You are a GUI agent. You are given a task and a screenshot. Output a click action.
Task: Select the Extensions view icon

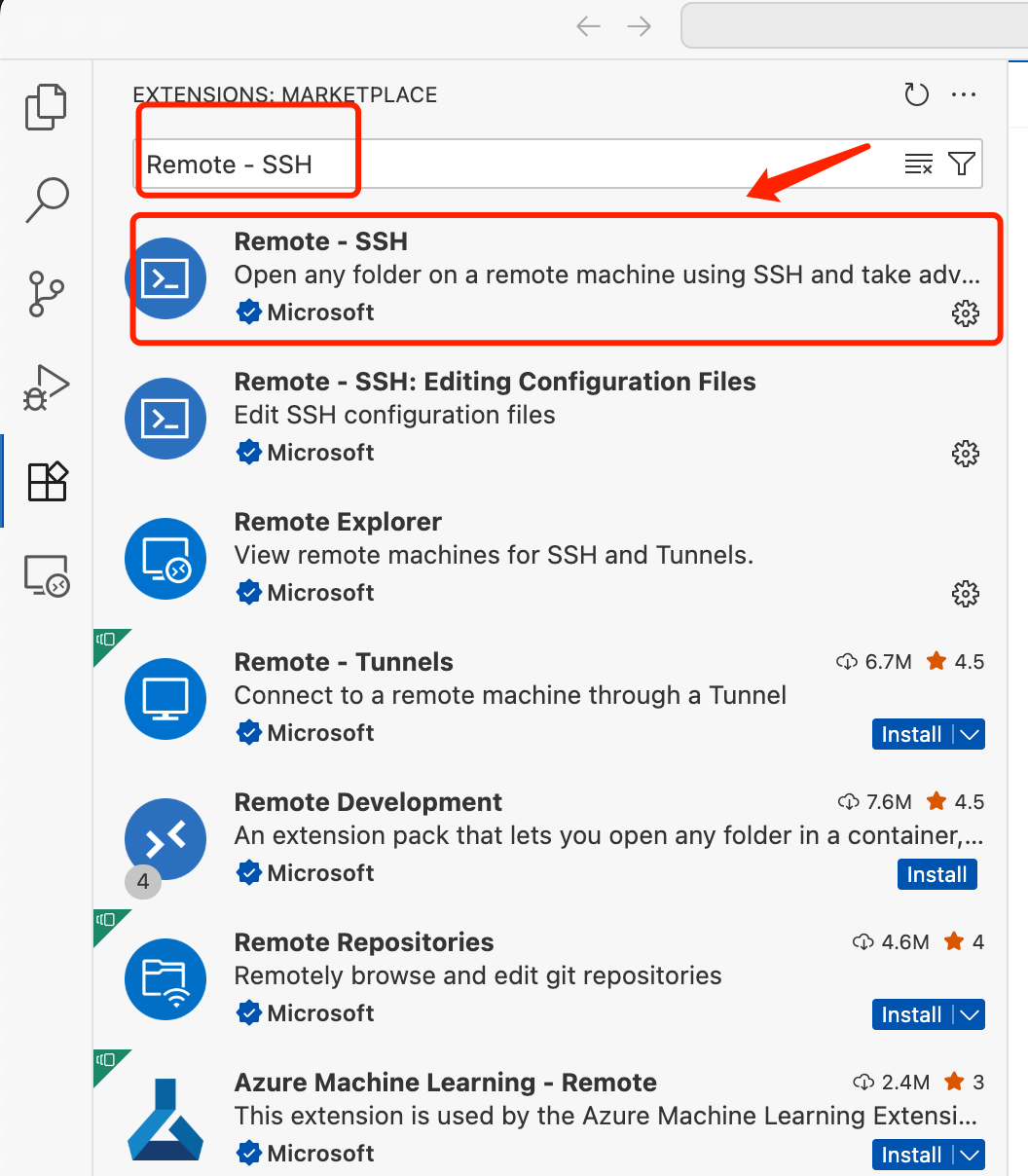(47, 481)
